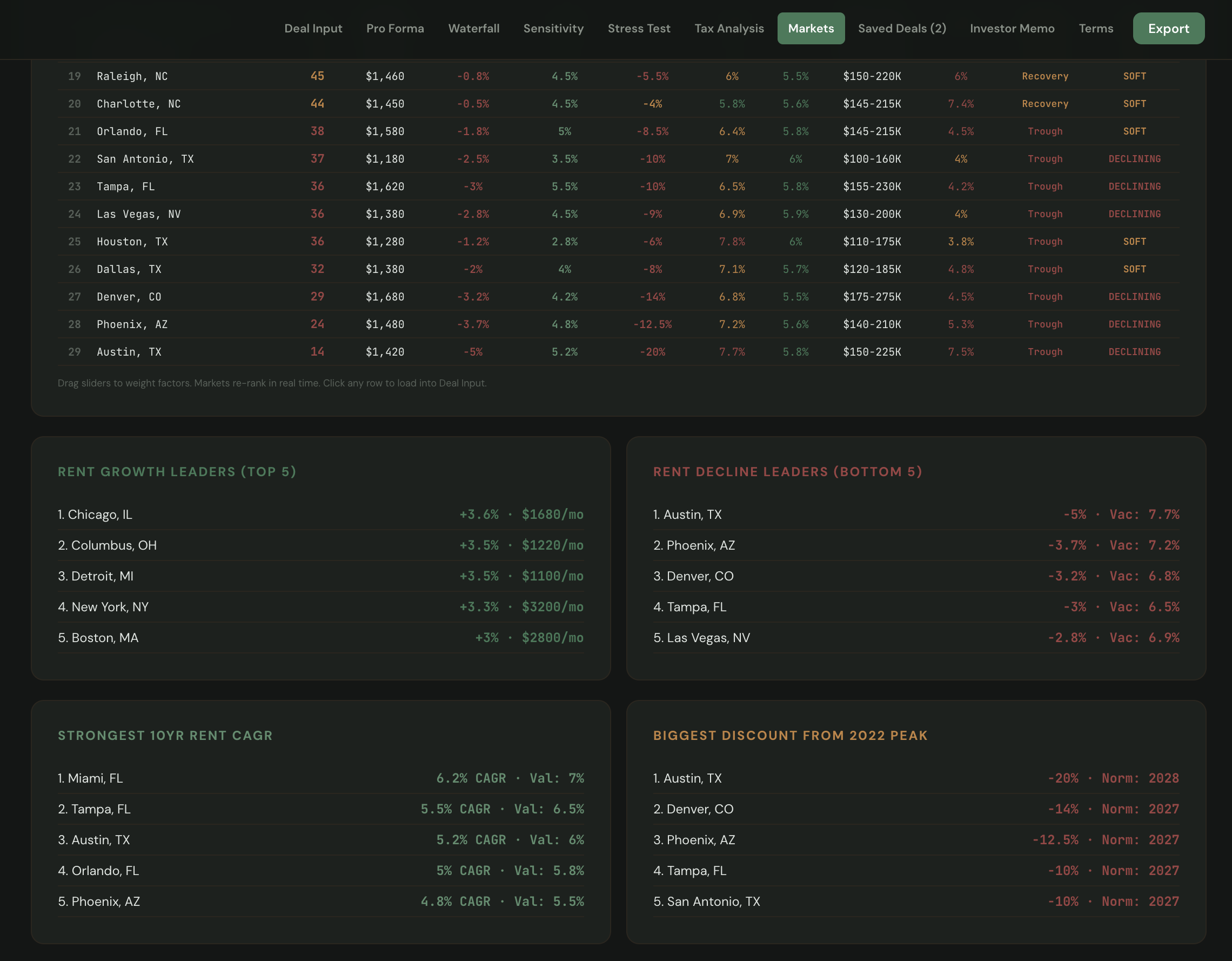Select the Orlando, FL table row
This screenshot has width=1232, height=961.
(x=618, y=131)
